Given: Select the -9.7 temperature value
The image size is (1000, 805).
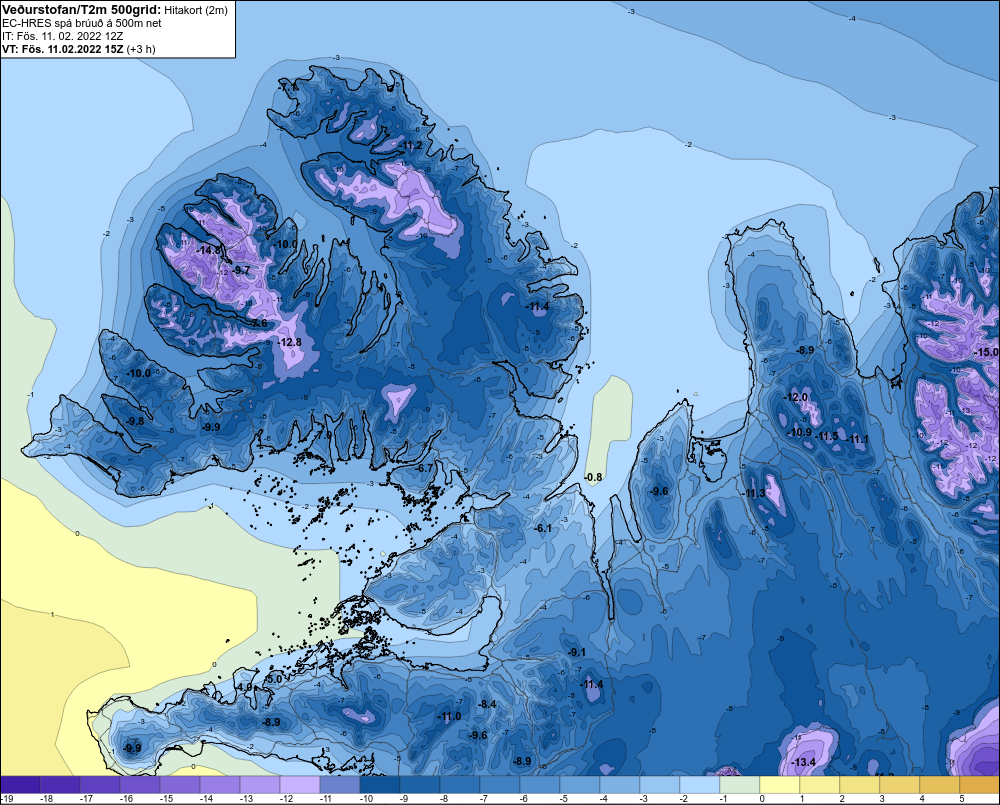Looking at the screenshot, I should coord(240,270).
